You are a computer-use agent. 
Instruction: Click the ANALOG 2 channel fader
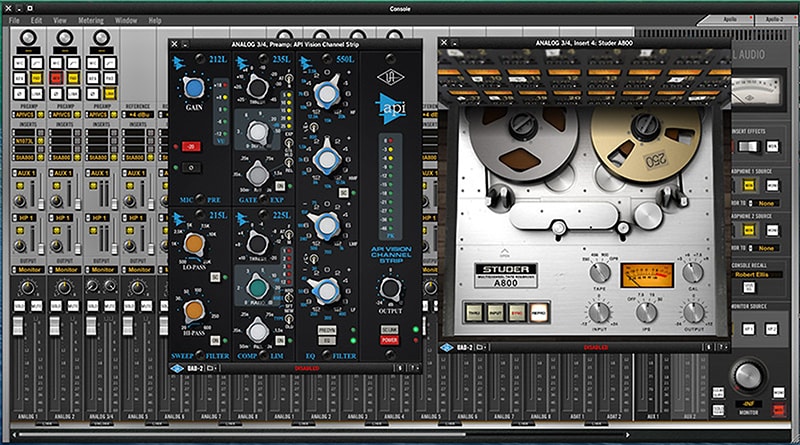pos(55,326)
